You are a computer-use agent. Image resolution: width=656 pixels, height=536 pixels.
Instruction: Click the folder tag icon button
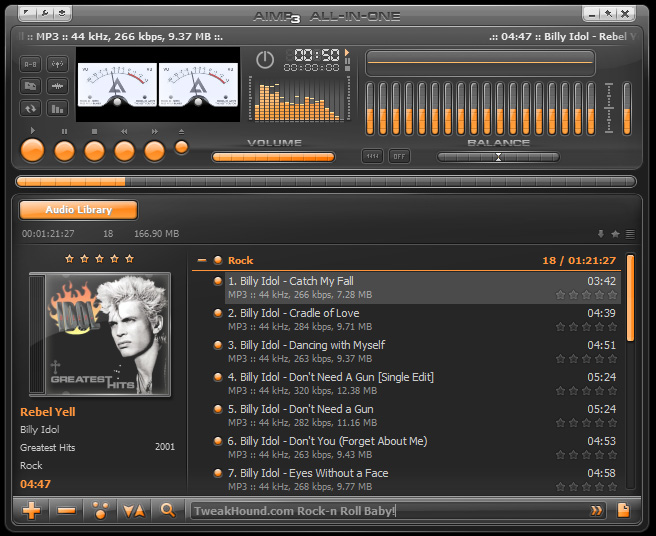31,86
